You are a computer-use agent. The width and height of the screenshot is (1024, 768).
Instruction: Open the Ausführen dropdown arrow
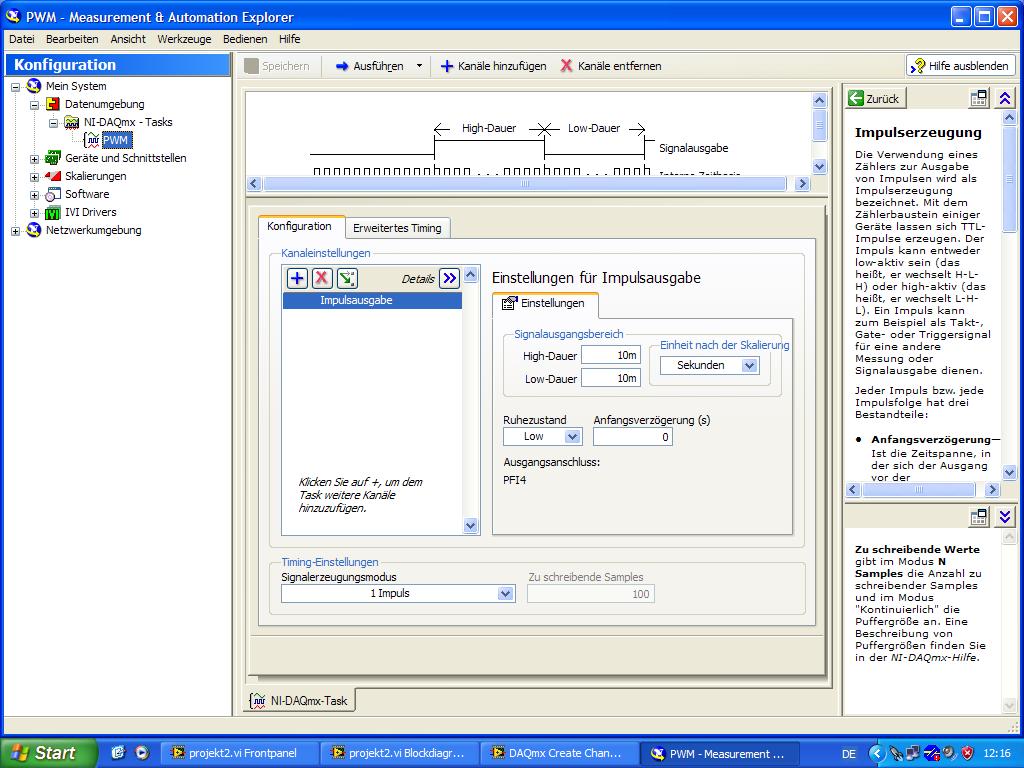tap(419, 66)
